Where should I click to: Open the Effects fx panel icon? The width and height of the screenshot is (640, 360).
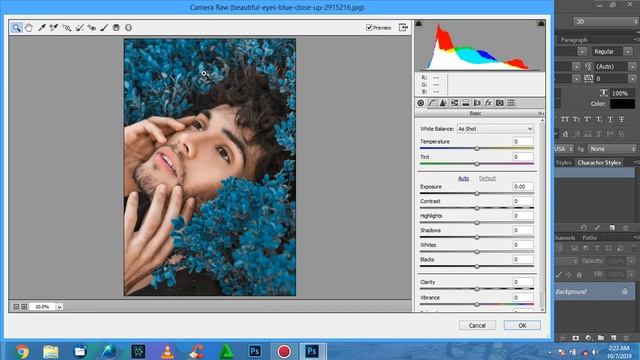(488, 103)
